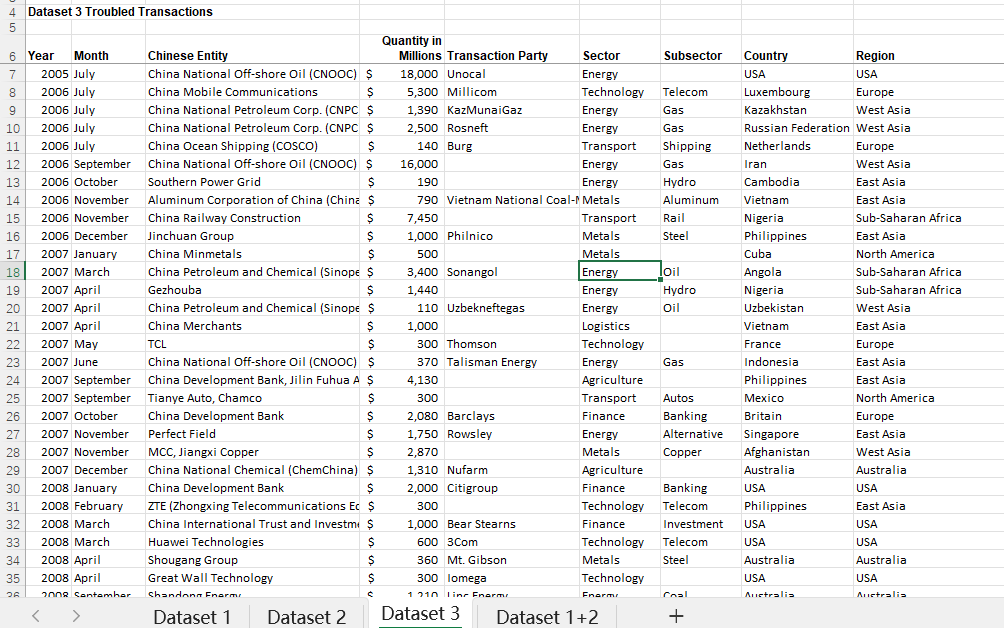Click the Chinese Entity header cell
The image size is (1004, 628).
252,49
